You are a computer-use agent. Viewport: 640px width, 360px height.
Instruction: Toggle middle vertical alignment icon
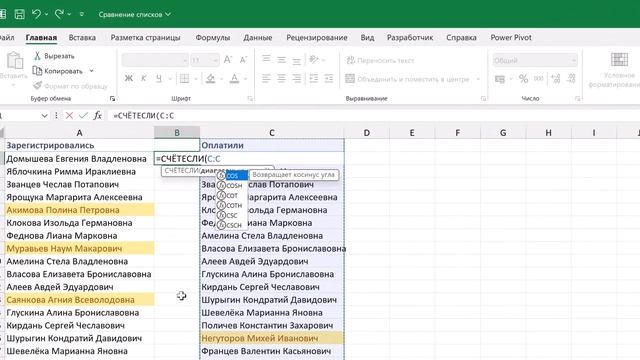(x=281, y=60)
